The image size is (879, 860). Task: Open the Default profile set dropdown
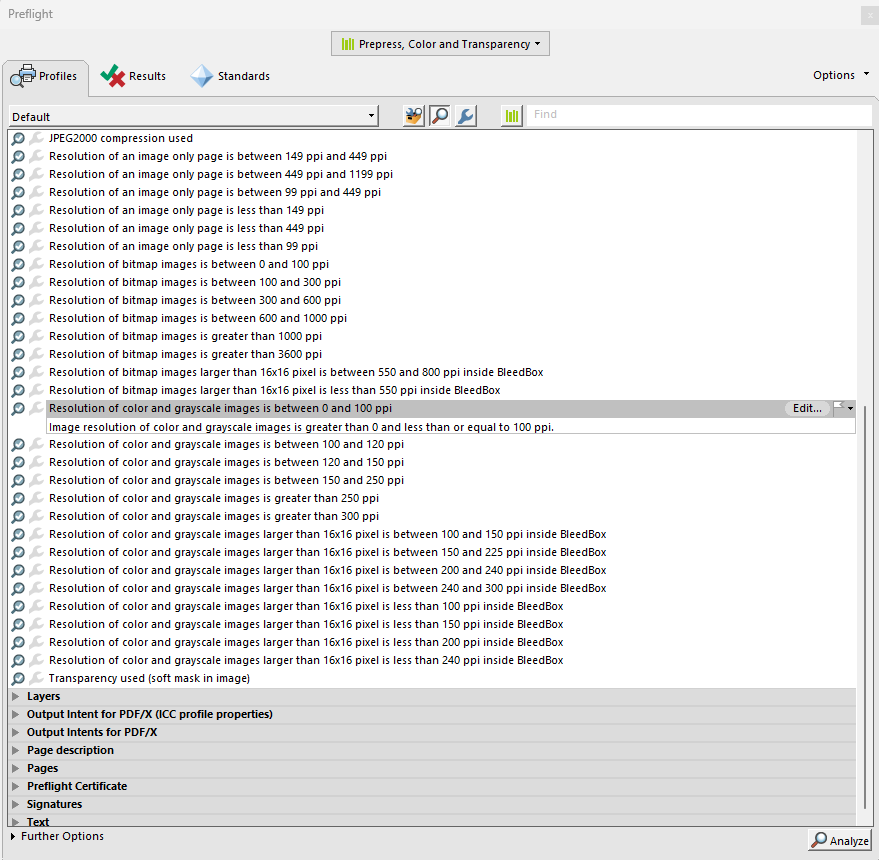click(x=193, y=117)
